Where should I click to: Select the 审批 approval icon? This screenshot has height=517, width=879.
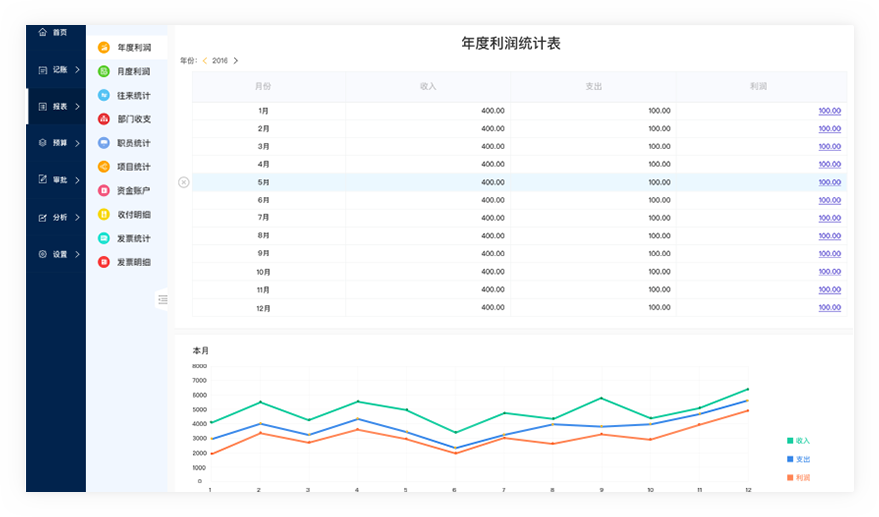pos(43,179)
